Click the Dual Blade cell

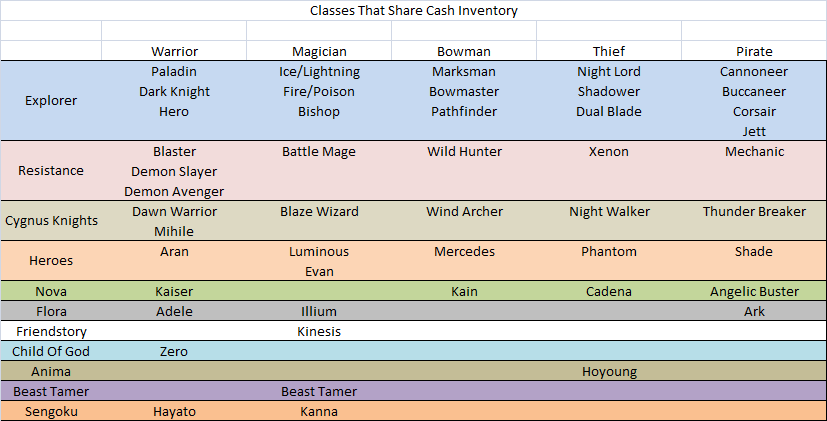609,111
